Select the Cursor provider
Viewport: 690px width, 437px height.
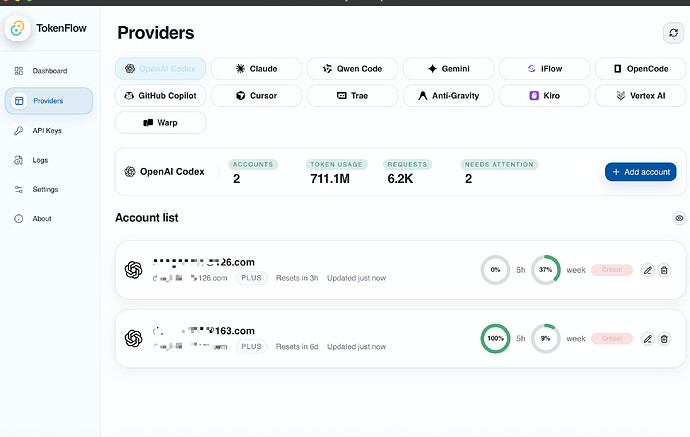257,95
